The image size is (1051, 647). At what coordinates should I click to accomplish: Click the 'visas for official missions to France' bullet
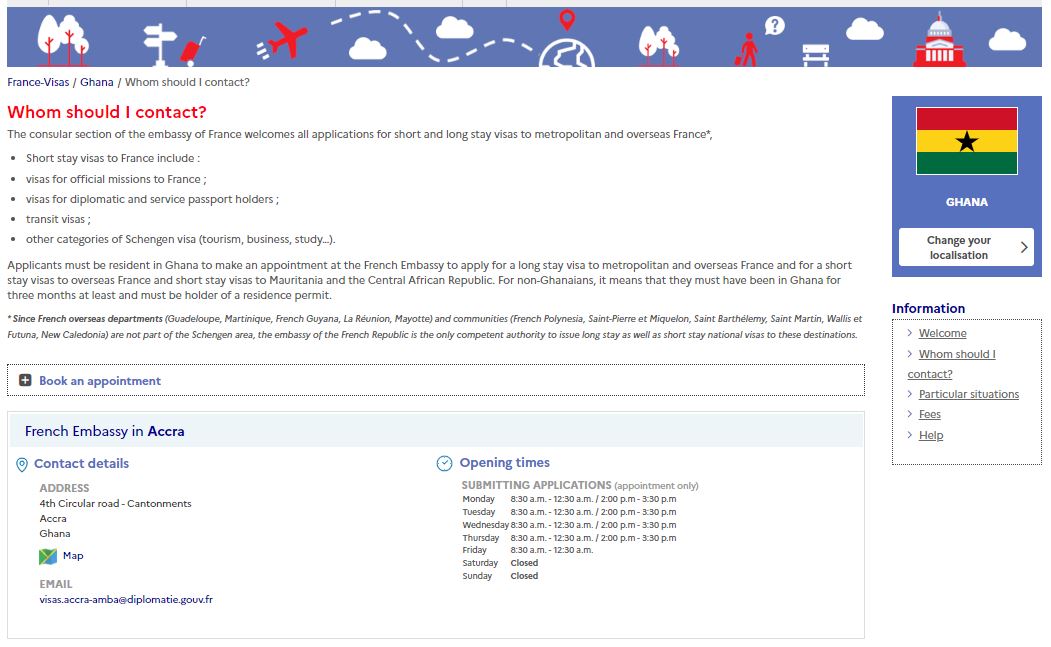(x=116, y=179)
